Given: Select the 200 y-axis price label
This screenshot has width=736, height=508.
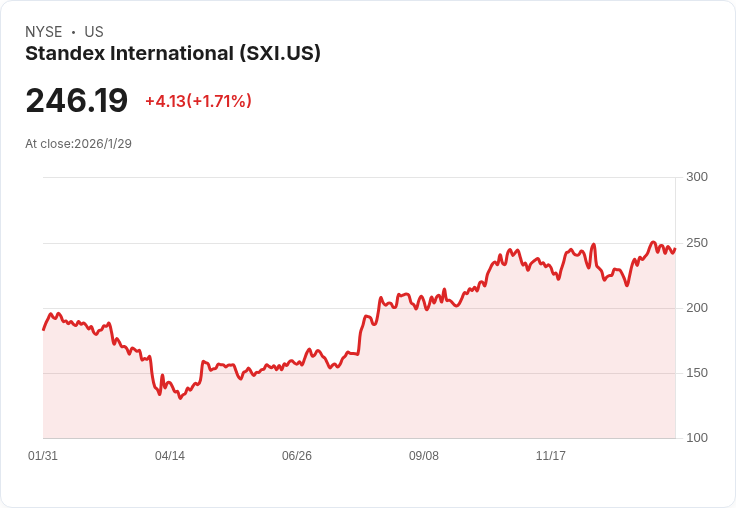Looking at the screenshot, I should click(696, 308).
